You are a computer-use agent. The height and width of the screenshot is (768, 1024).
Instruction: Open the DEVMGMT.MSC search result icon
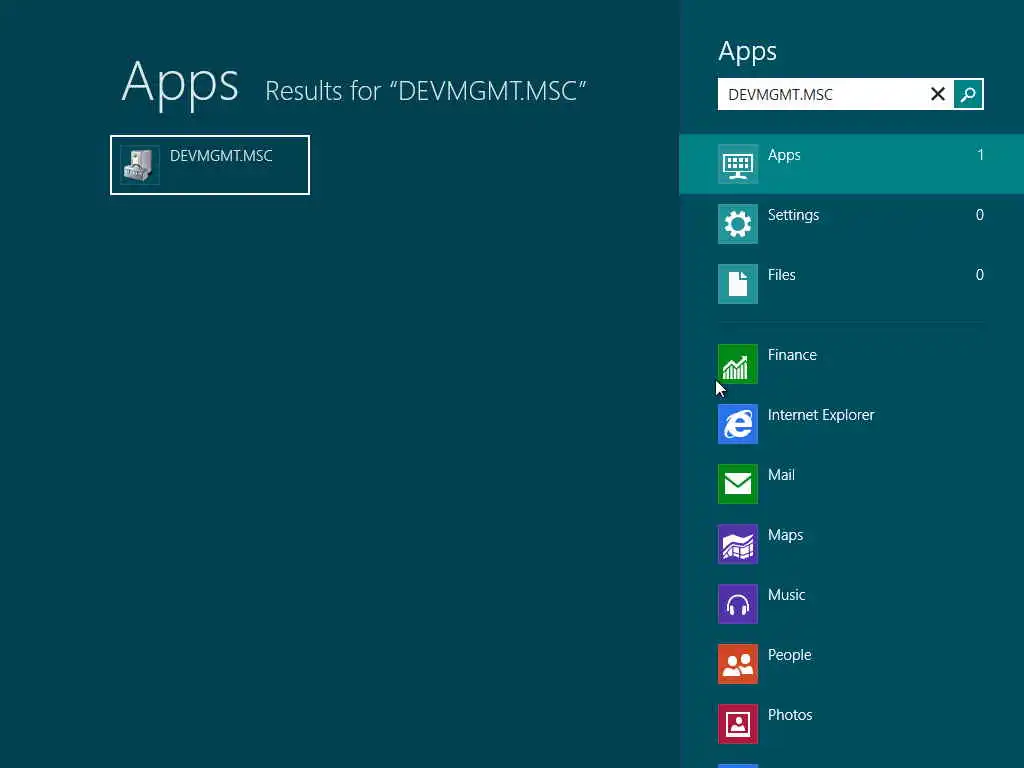coord(140,165)
